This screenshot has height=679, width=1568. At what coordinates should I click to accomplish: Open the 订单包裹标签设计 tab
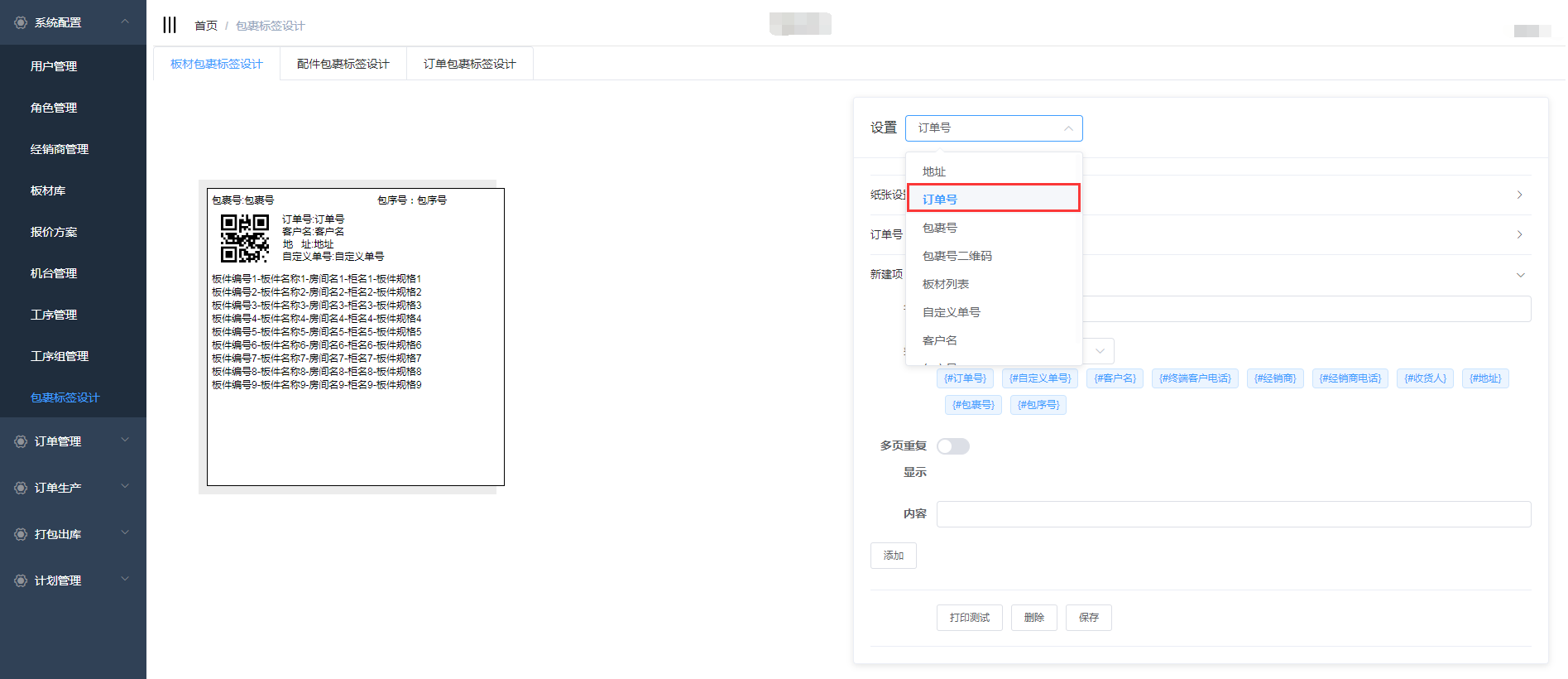point(469,64)
